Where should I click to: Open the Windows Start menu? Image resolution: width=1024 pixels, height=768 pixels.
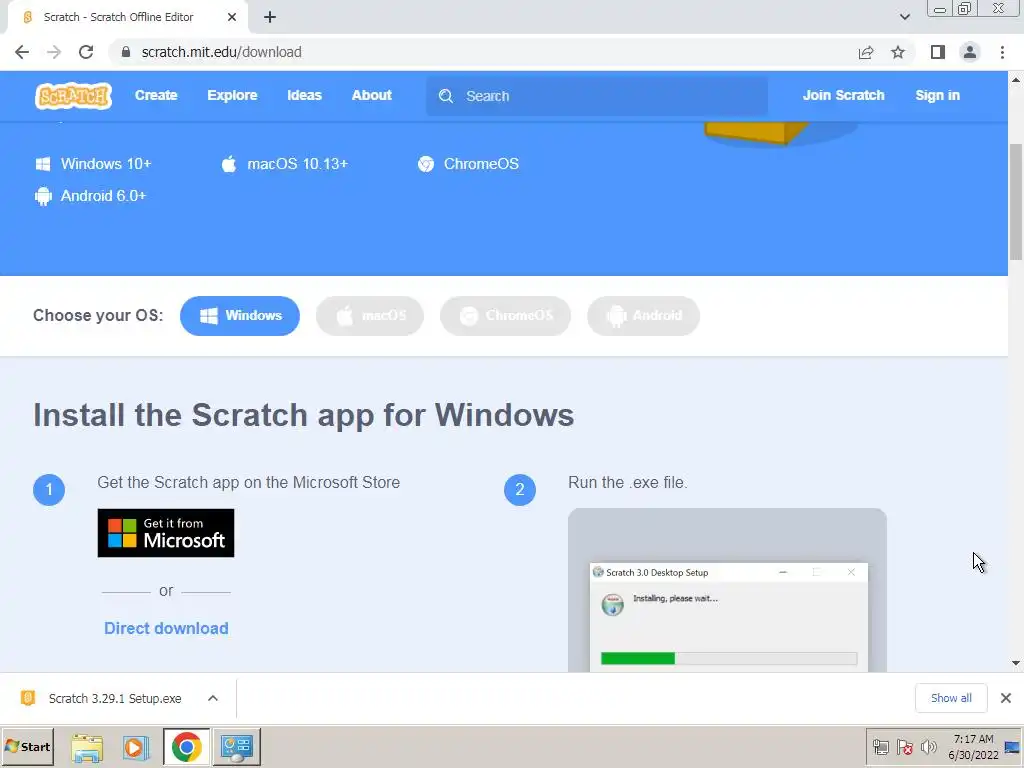pos(27,746)
